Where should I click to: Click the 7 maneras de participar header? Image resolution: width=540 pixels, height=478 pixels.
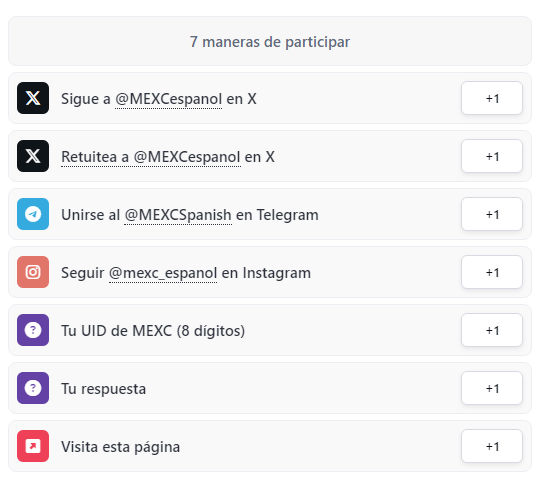coord(270,41)
